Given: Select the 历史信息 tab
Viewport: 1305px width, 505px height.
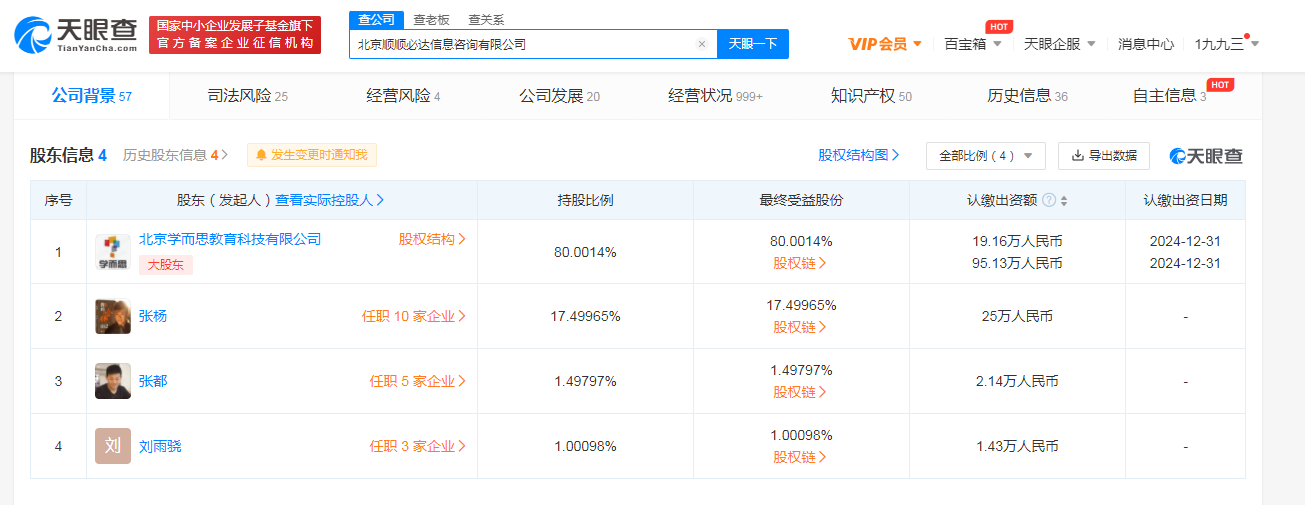Looking at the screenshot, I should 1027,96.
